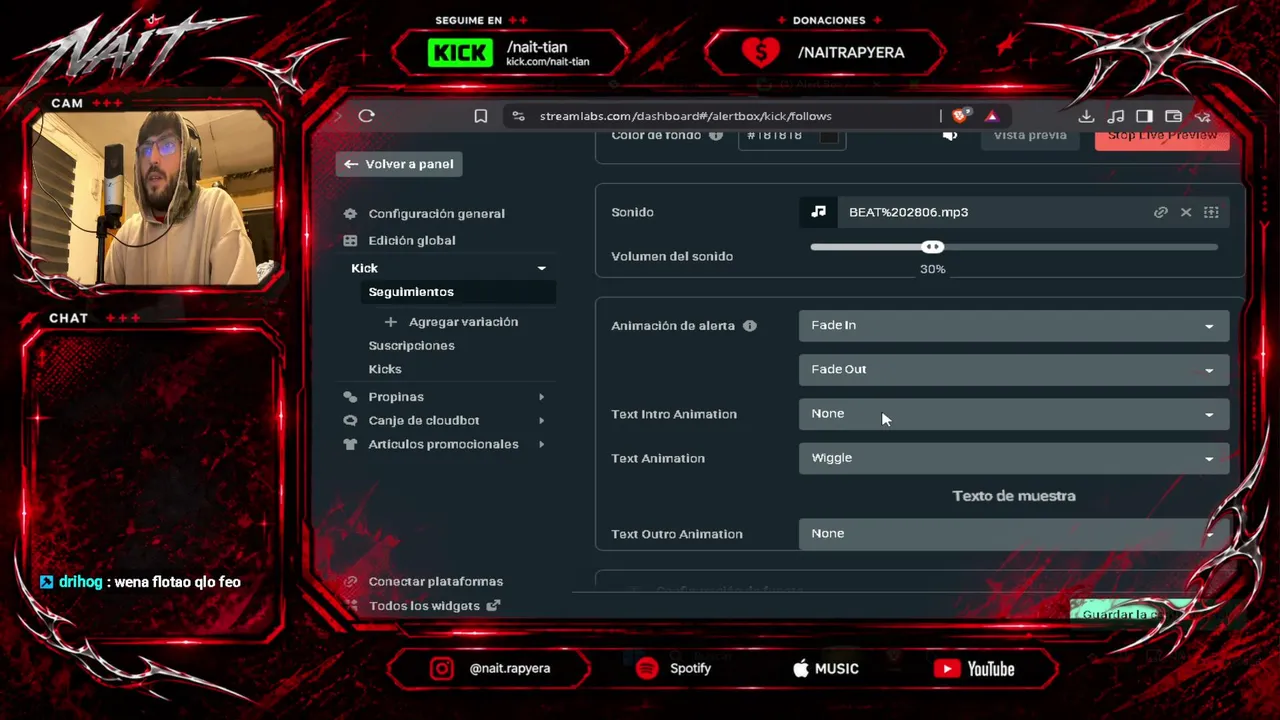Viewport: 1280px width, 720px height.
Task: Click the Edición global layout icon
Action: pyautogui.click(x=350, y=241)
